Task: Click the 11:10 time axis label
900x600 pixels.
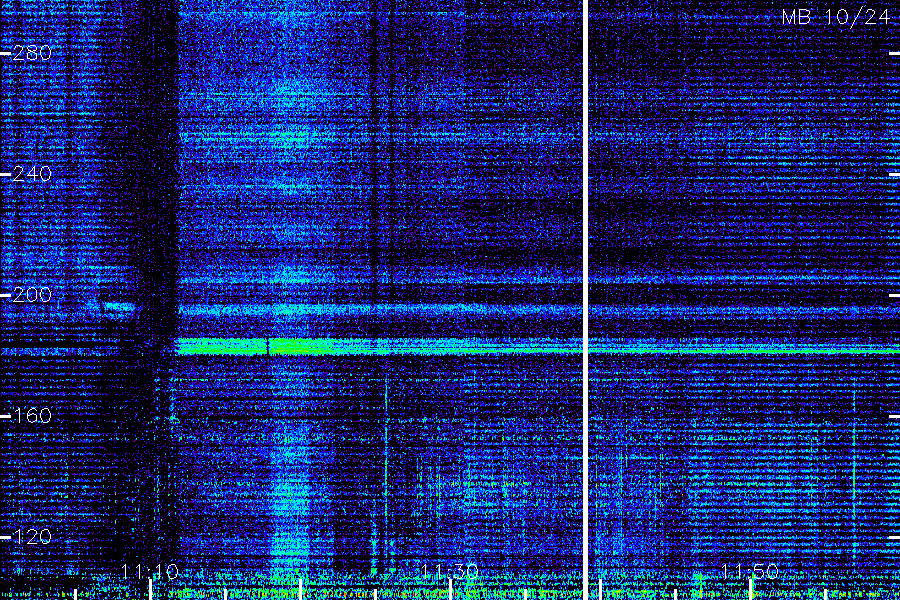Action: click(150, 571)
